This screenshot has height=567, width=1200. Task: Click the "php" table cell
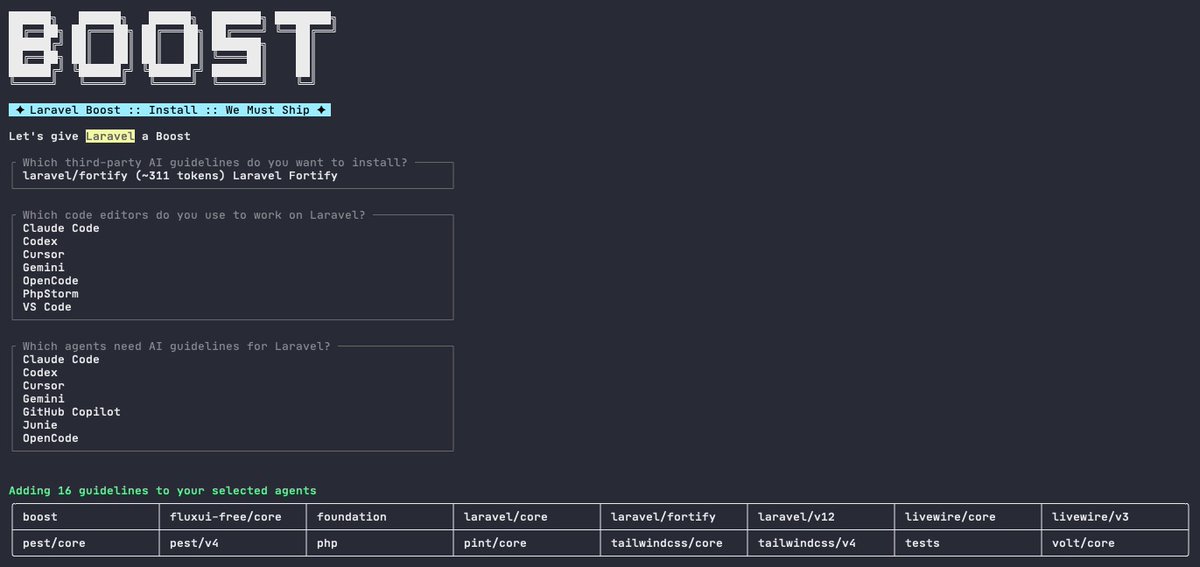(380, 543)
